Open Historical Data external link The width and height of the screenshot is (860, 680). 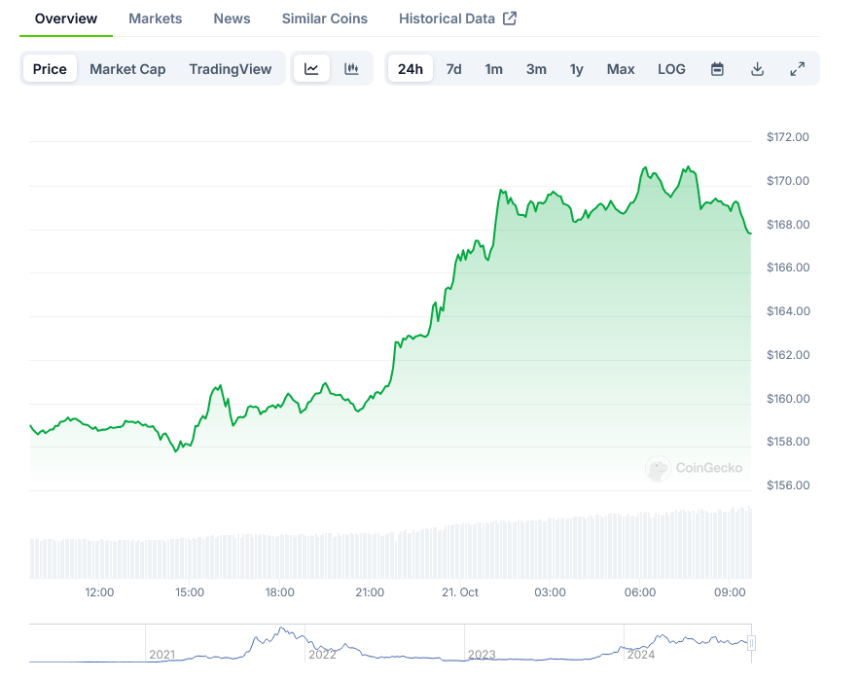(457, 19)
